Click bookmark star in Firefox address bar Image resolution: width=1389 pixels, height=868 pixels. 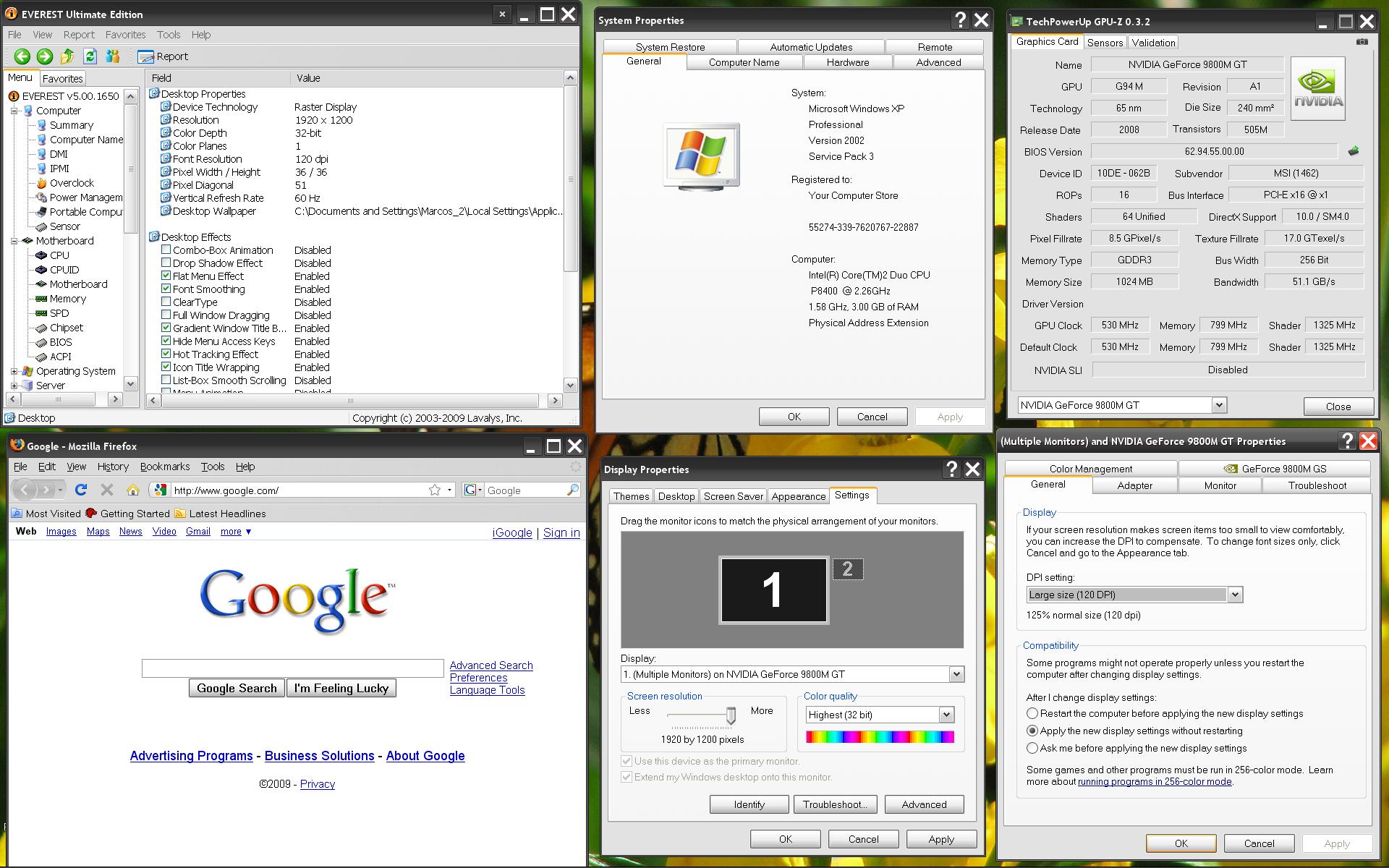click(x=435, y=490)
